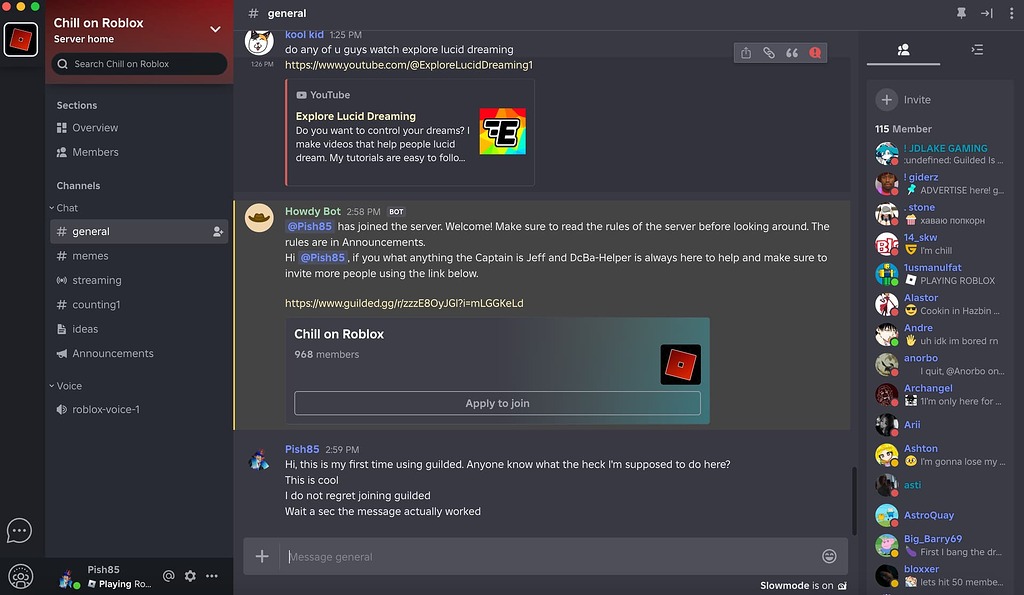The height and width of the screenshot is (595, 1024).
Task: Select the quote icon on the hovered message
Action: pyautogui.click(x=792, y=52)
